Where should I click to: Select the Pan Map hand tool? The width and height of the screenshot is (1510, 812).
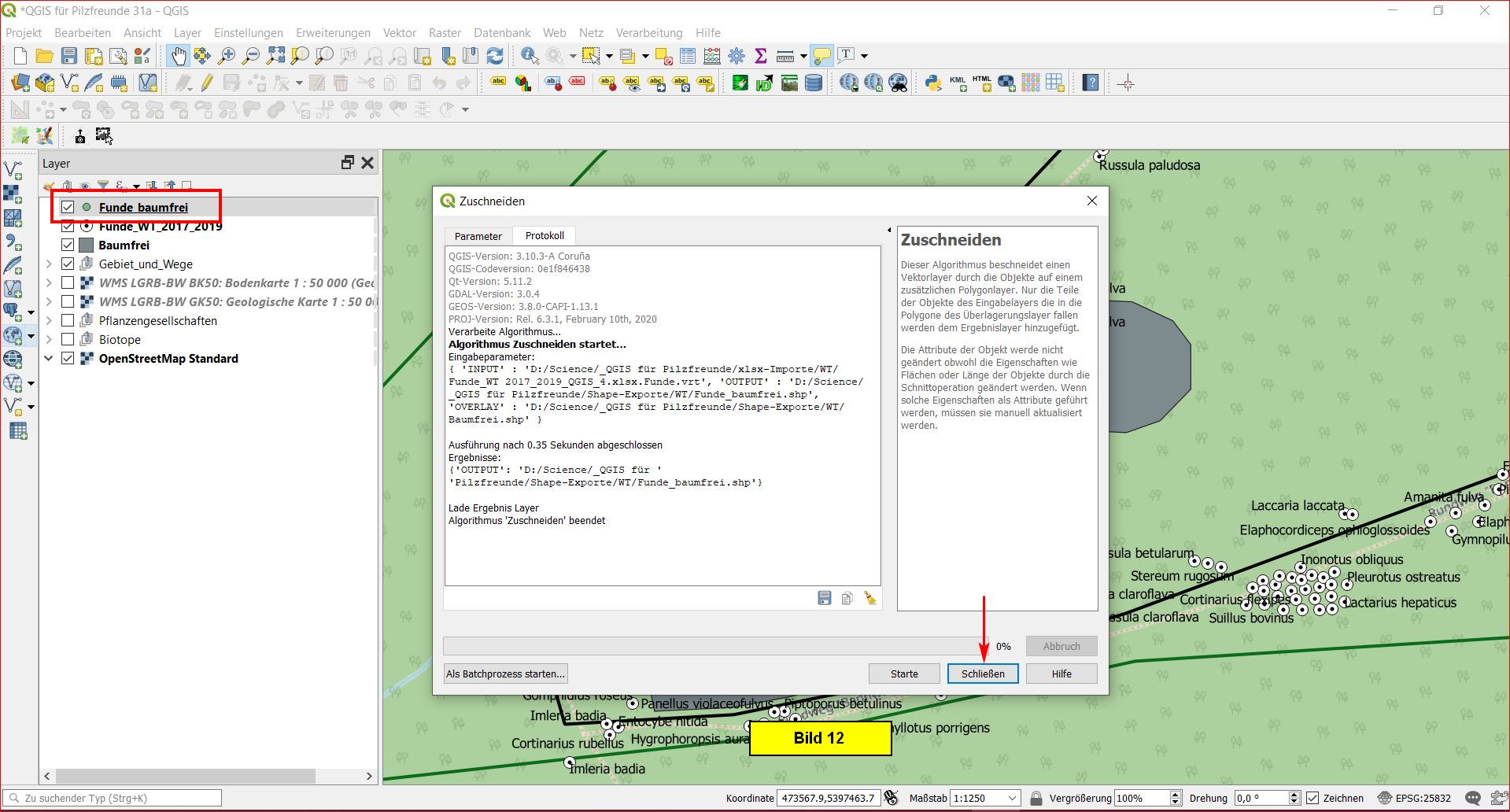pos(179,56)
